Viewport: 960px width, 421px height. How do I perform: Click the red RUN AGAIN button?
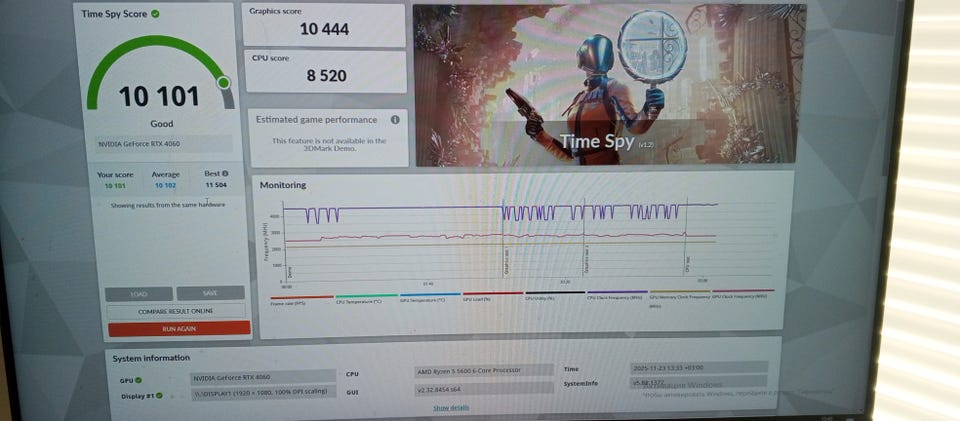(x=179, y=329)
